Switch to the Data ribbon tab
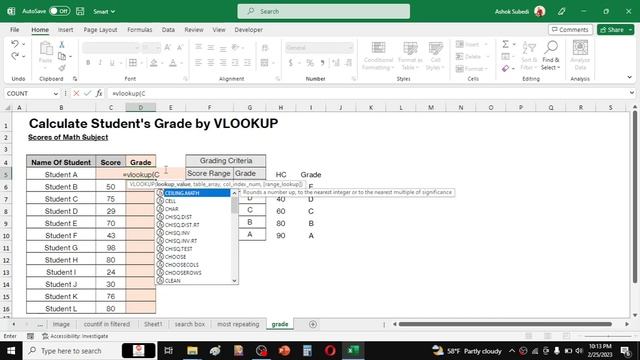The image size is (640, 360). tap(168, 29)
